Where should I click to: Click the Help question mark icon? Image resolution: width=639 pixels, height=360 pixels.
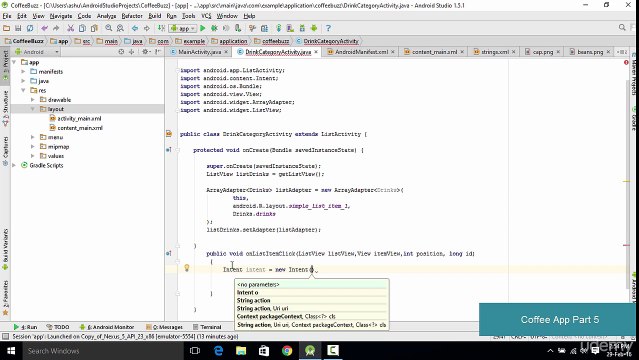pyautogui.click(x=328, y=28)
